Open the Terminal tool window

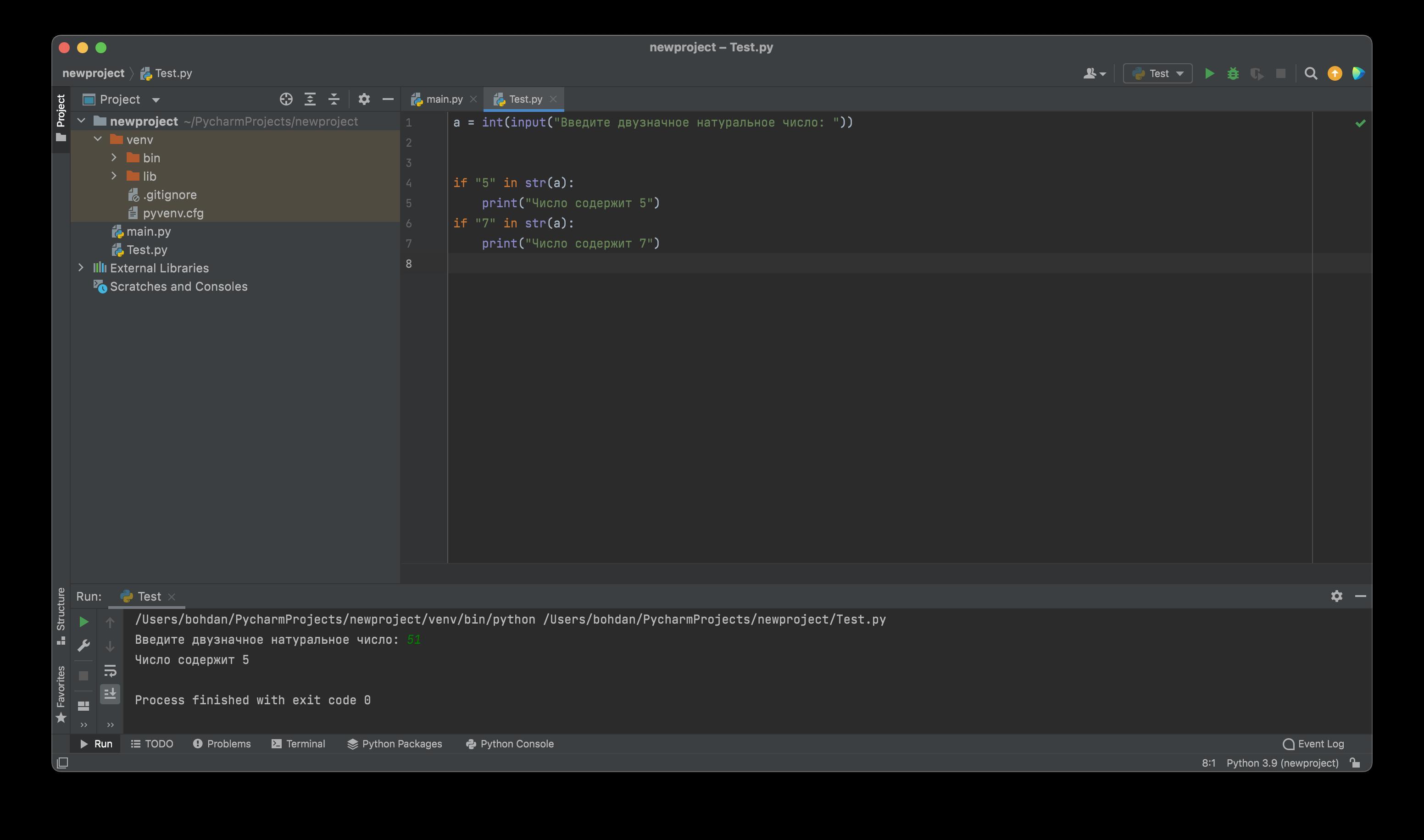click(298, 744)
